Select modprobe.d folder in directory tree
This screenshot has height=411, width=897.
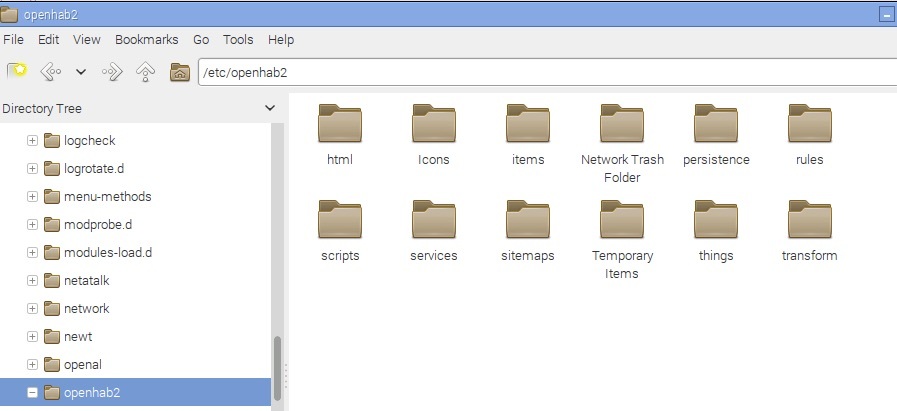[x=88, y=224]
